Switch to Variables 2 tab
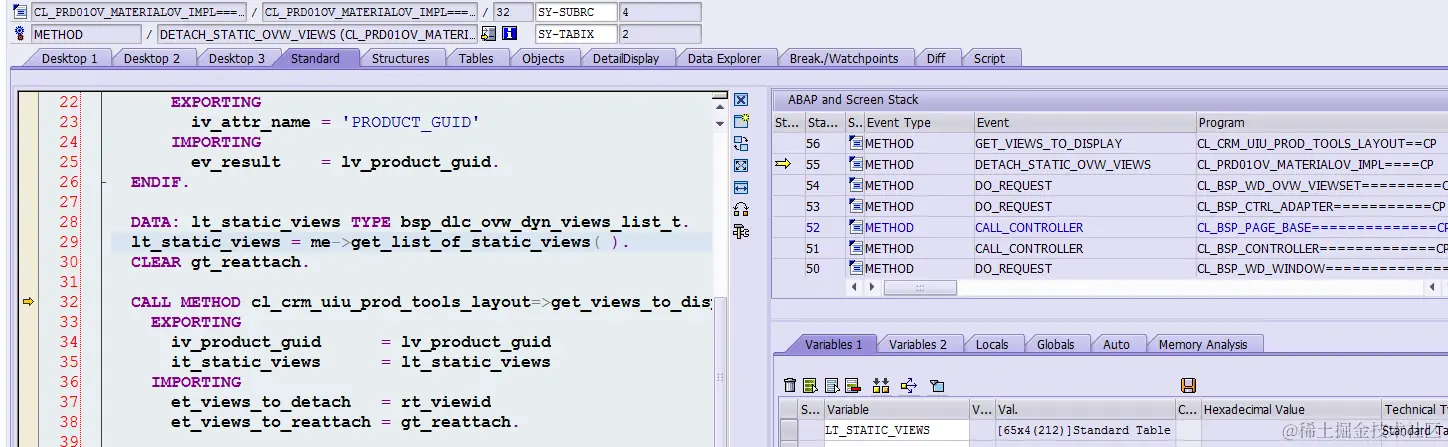 (918, 344)
